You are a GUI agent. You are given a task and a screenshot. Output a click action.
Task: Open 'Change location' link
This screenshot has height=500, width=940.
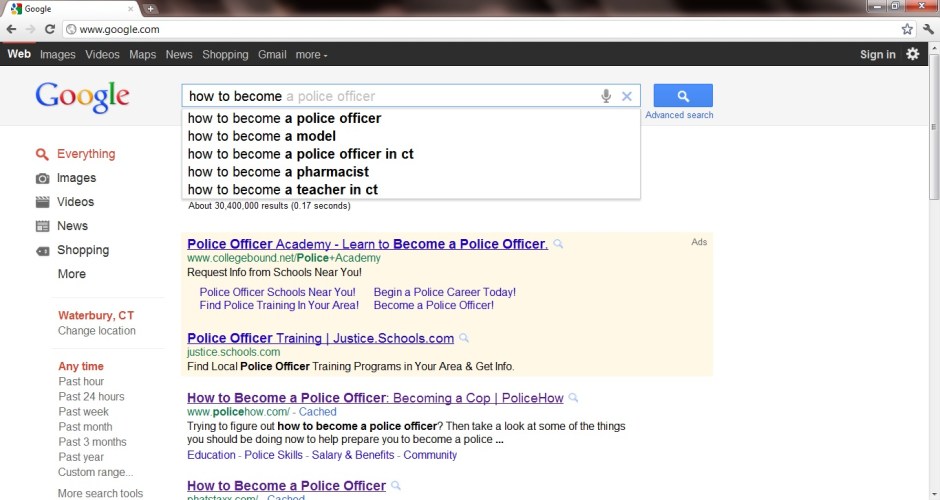pyautogui.click(x=96, y=331)
